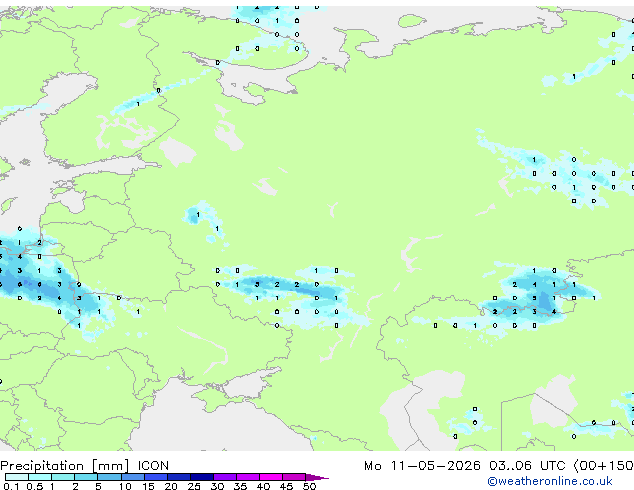Screen dimensions: 634x490
Task: Pick the legend swatch between 25 and 30
Action: (202, 477)
